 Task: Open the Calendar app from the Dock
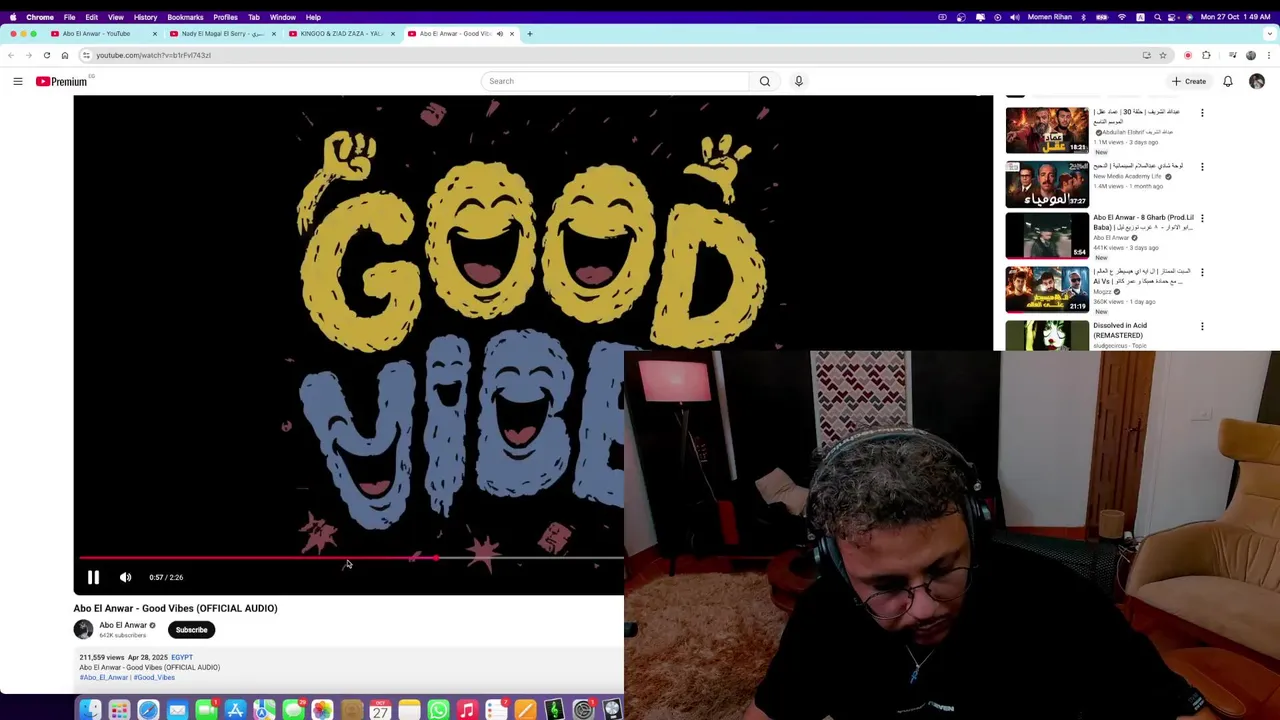pos(380,710)
